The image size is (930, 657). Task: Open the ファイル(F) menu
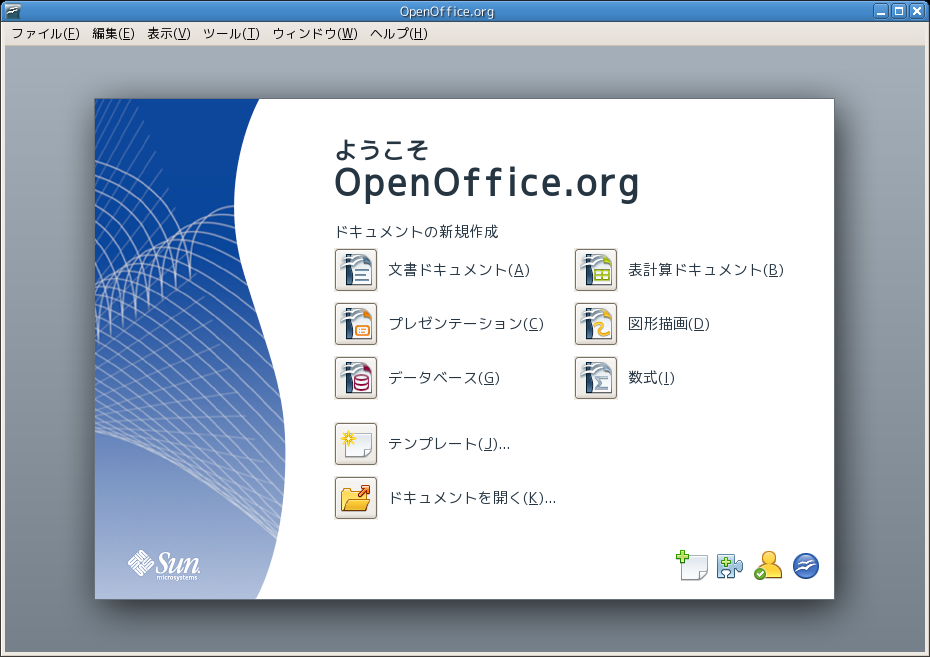click(46, 34)
